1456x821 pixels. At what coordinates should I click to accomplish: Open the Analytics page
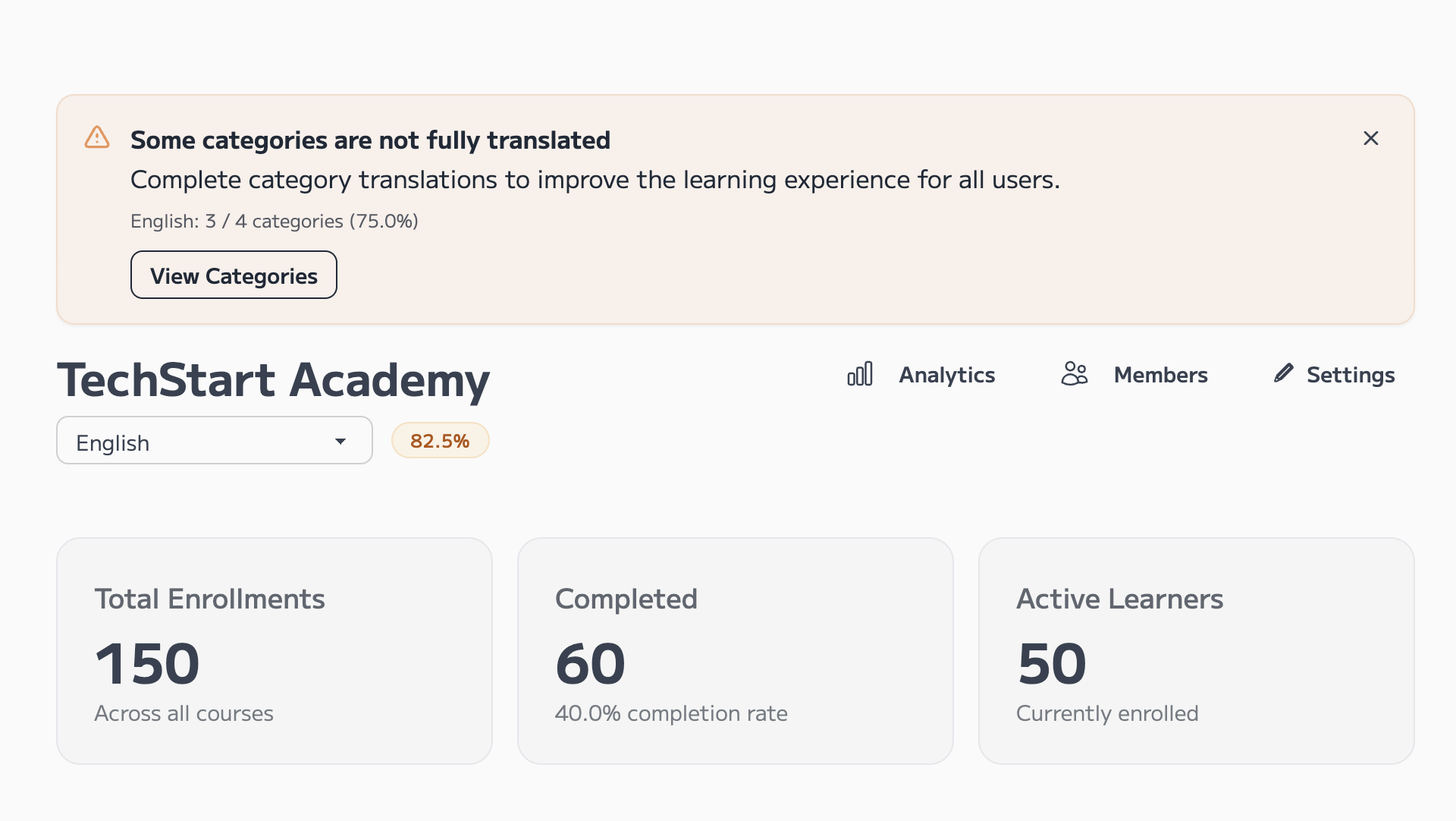(946, 375)
